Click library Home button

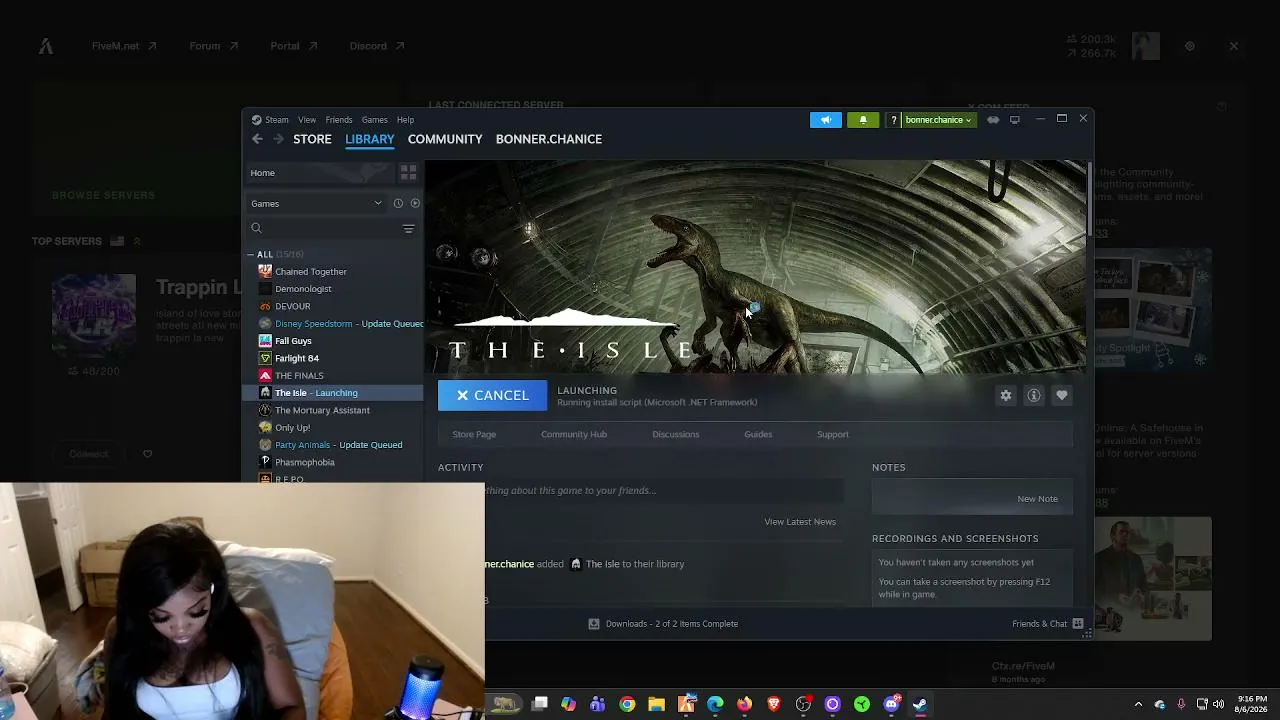coord(320,173)
